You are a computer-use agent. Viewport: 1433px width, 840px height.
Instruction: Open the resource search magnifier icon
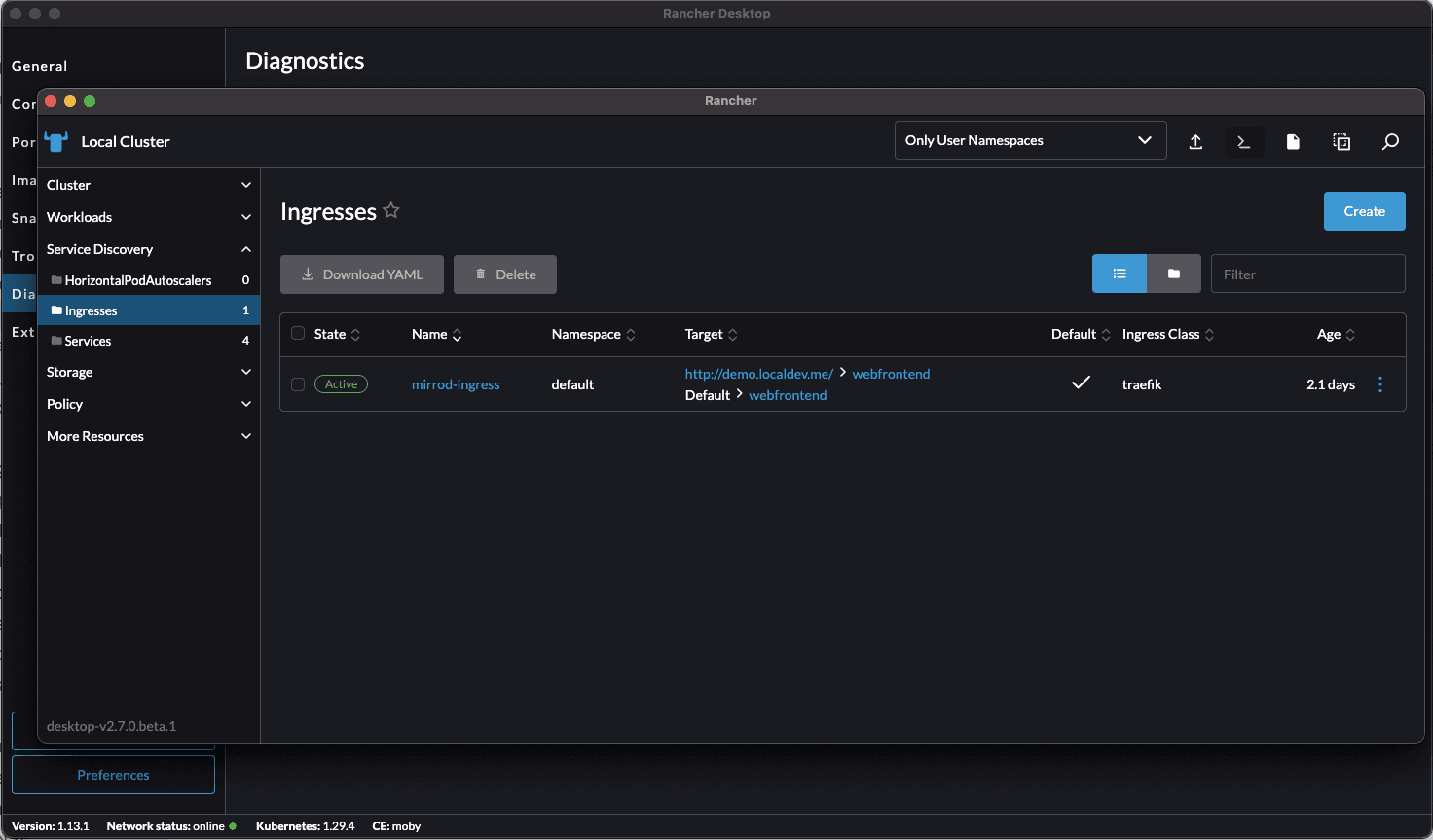pos(1390,142)
